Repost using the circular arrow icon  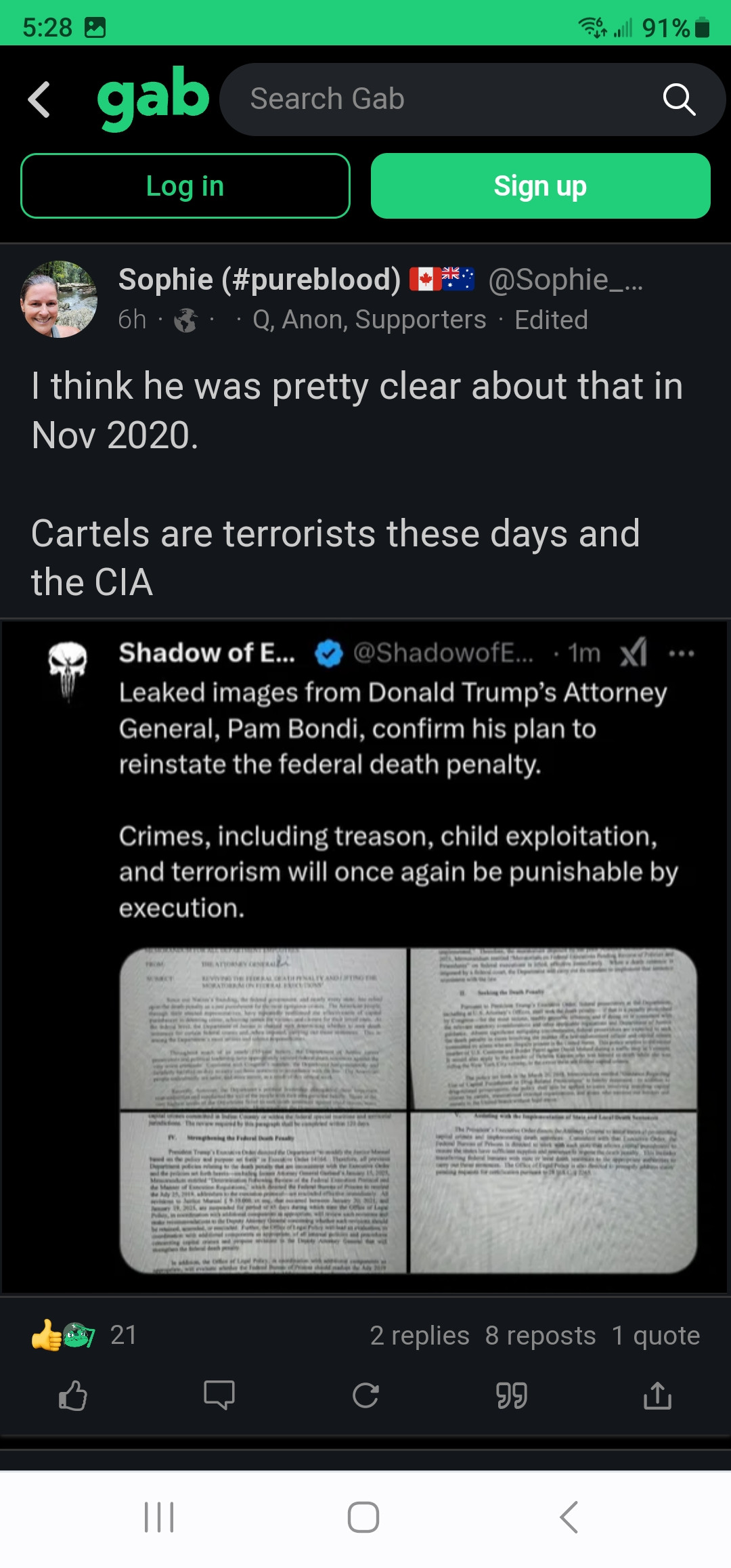coord(365,1395)
